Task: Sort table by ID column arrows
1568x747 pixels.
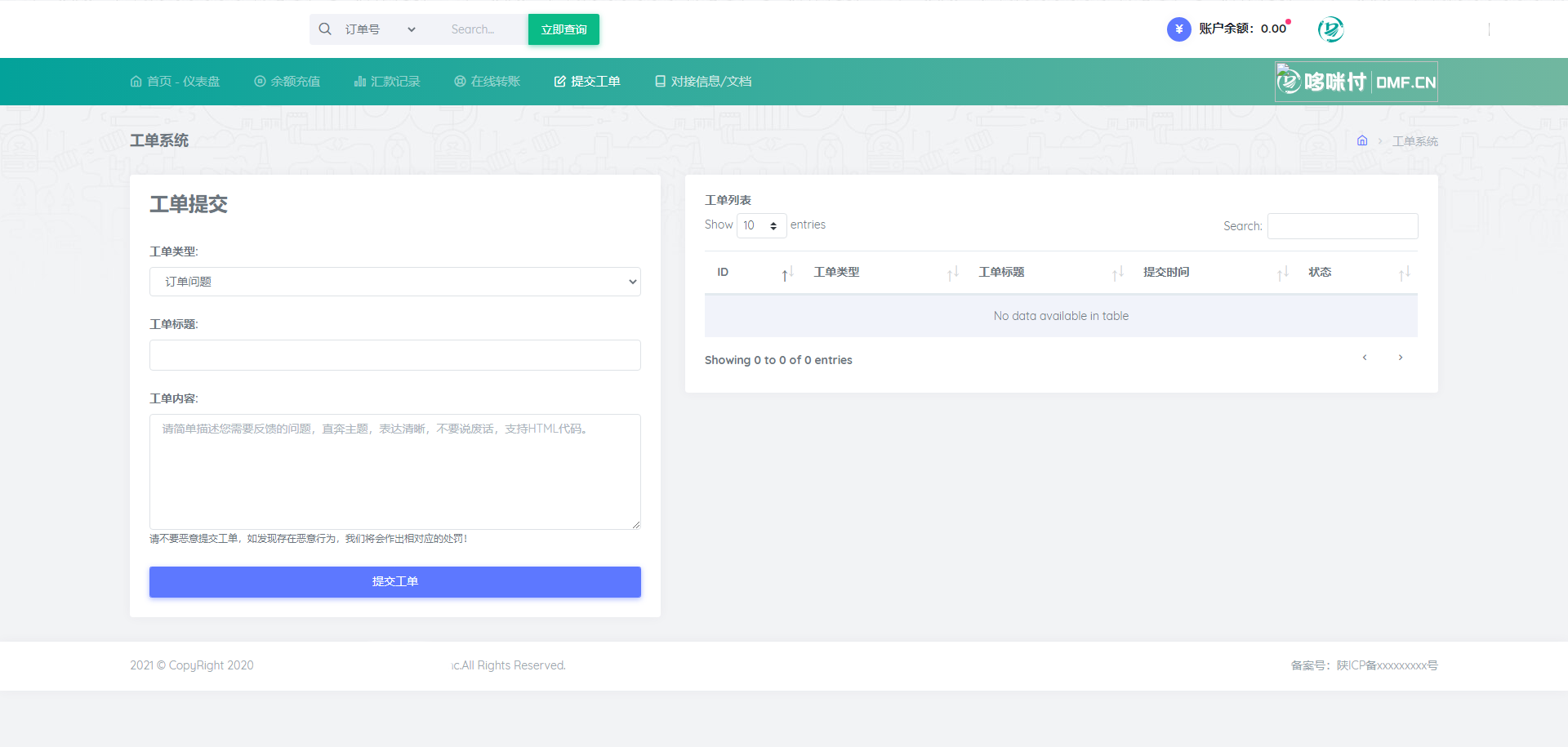Action: click(x=787, y=273)
